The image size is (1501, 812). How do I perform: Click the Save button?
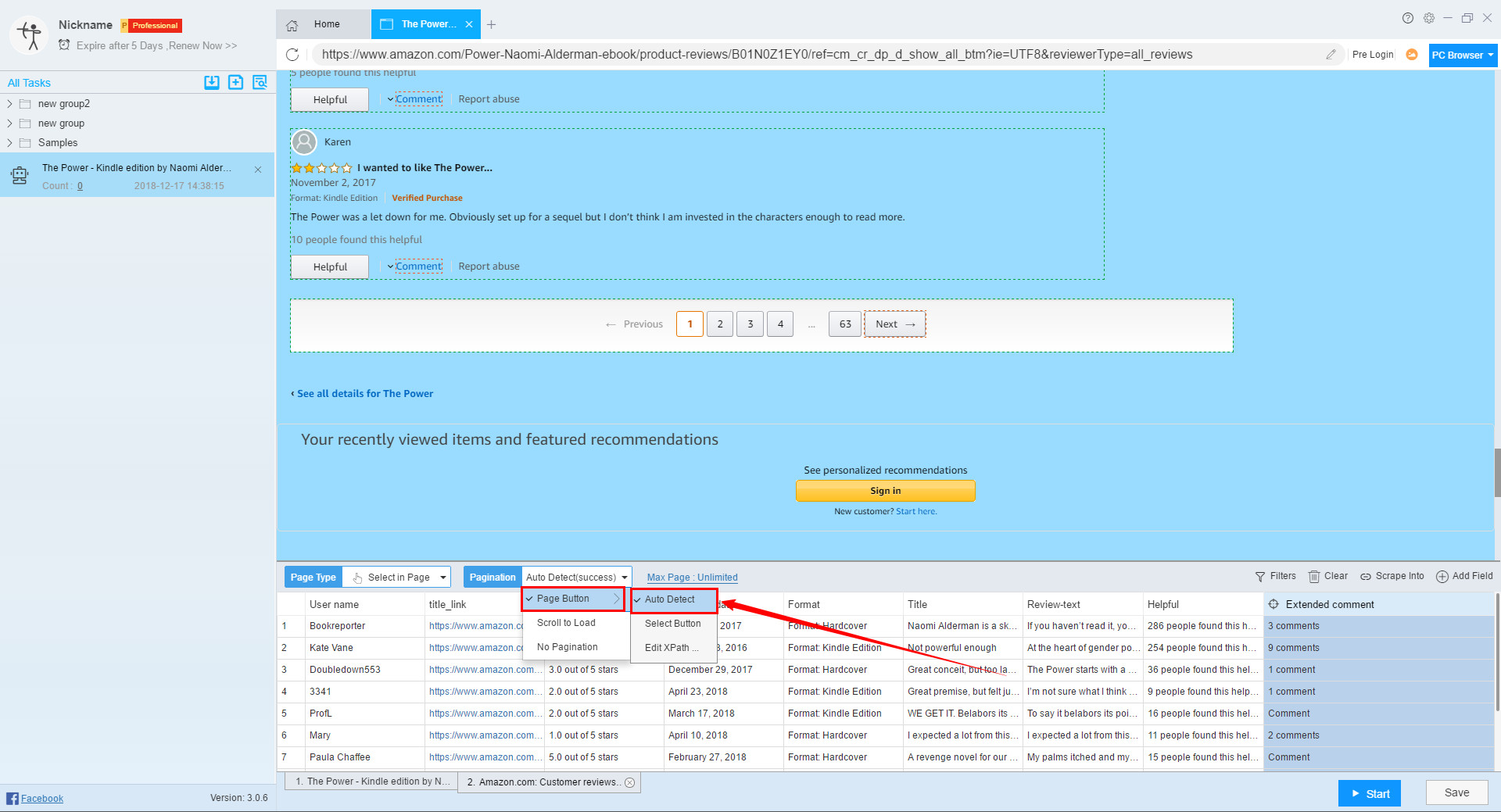coord(1456,792)
